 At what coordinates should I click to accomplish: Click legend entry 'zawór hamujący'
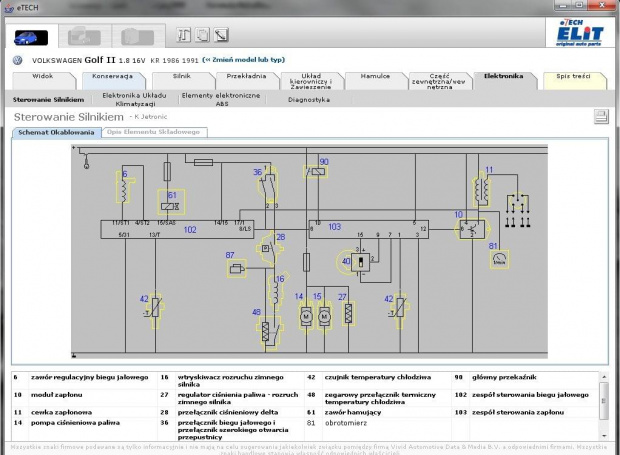coord(353,412)
